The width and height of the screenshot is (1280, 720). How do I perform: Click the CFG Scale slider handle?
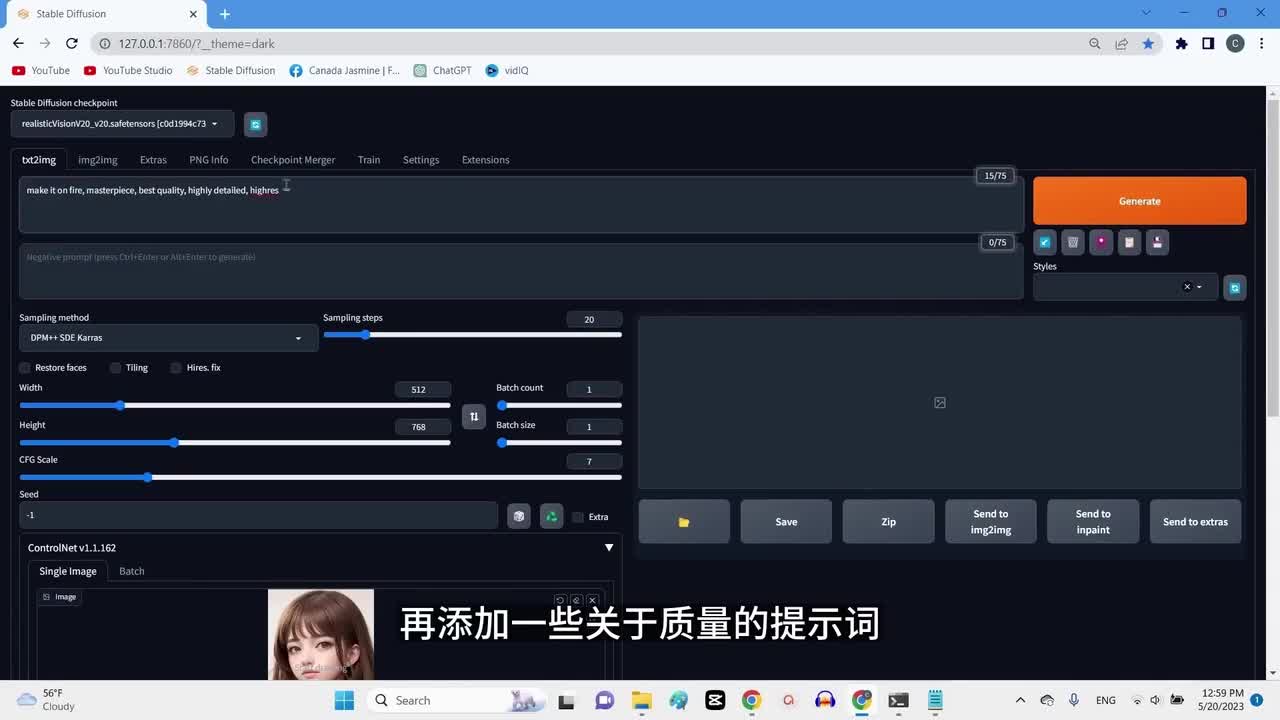148,477
